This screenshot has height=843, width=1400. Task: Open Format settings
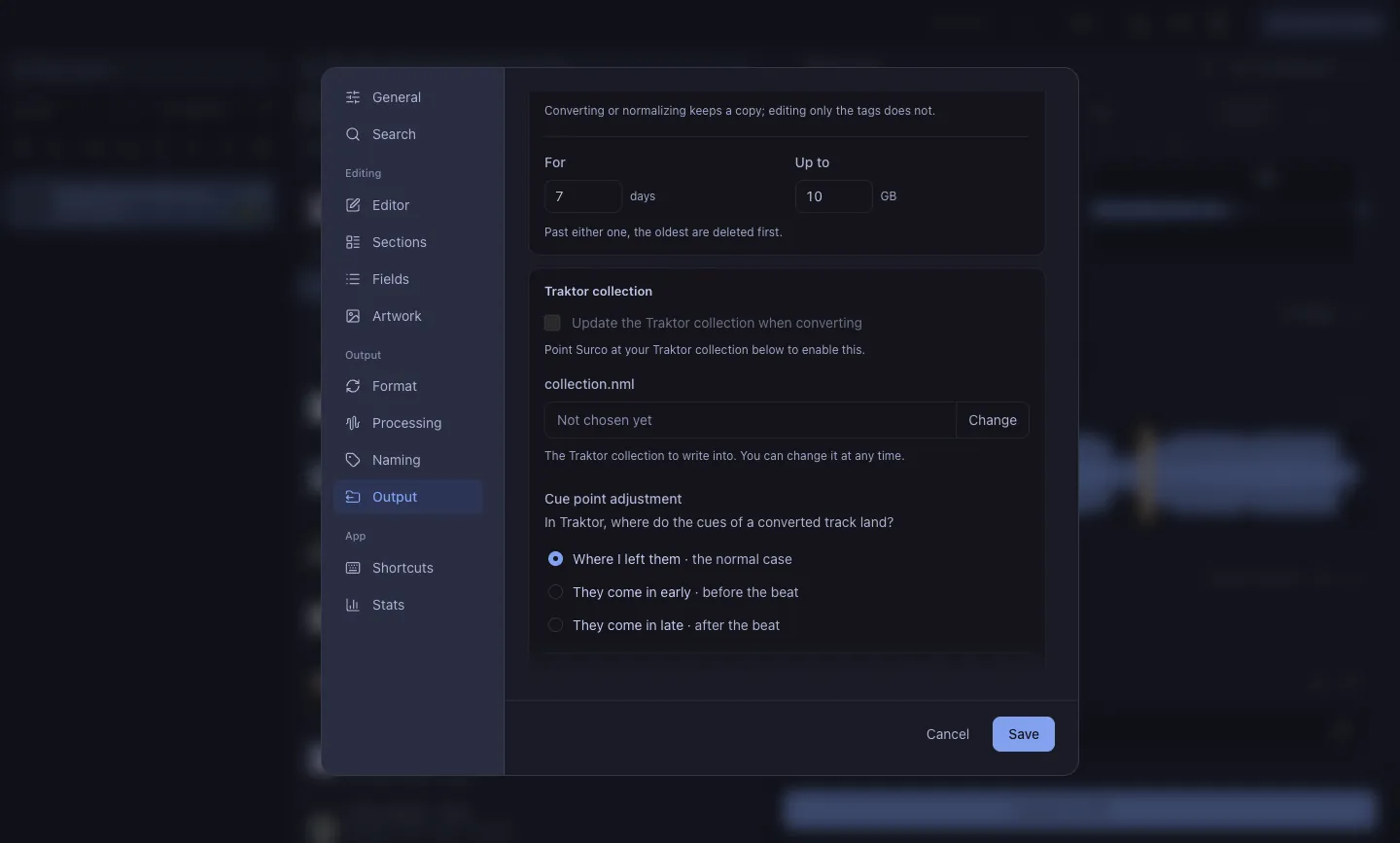coord(407,386)
